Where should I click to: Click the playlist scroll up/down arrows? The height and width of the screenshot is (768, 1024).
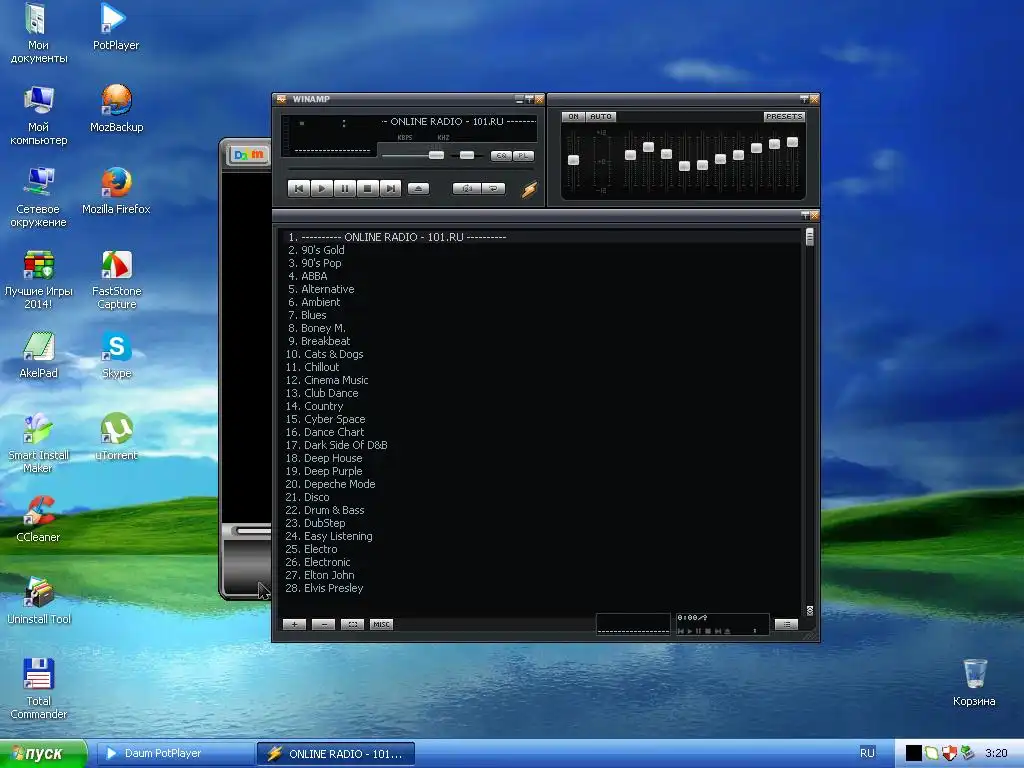point(810,611)
